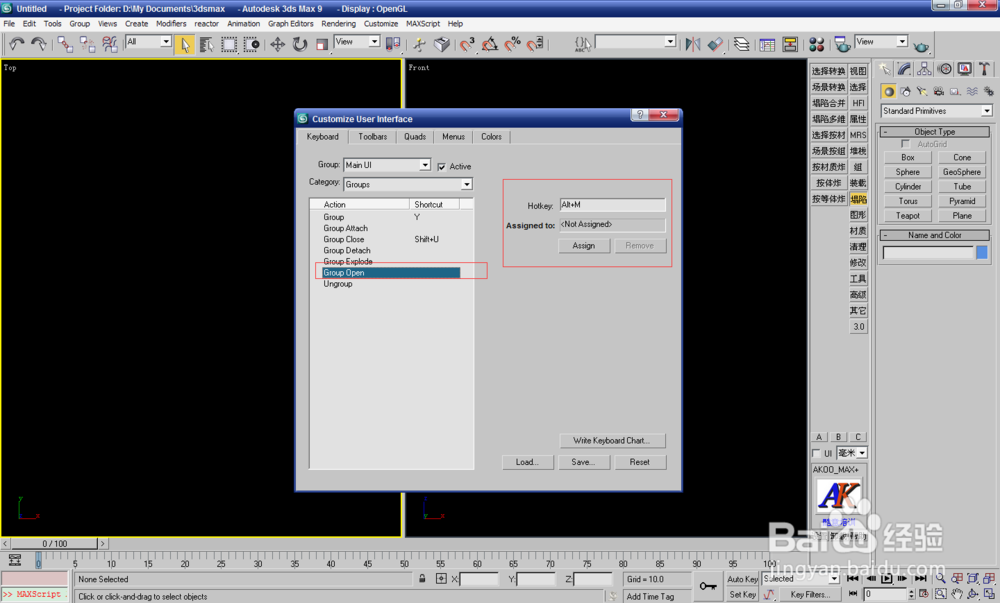The width and height of the screenshot is (1000, 603).
Task: Click the Hotkey input field
Action: [x=612, y=205]
